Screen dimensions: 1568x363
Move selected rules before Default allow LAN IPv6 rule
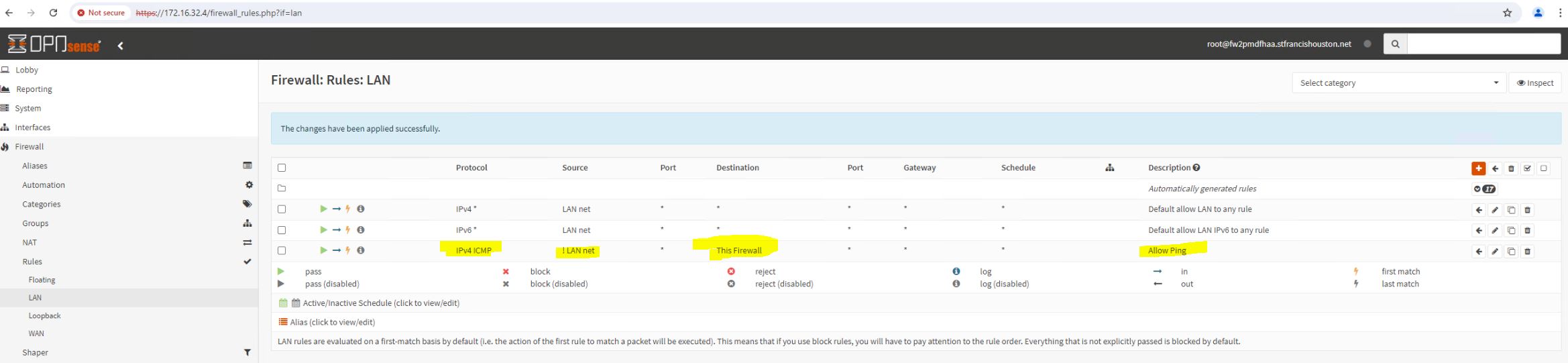point(1479,231)
